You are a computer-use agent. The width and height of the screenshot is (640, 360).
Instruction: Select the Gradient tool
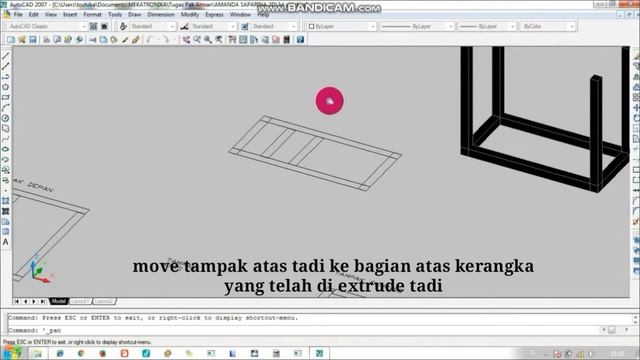[x=6, y=211]
